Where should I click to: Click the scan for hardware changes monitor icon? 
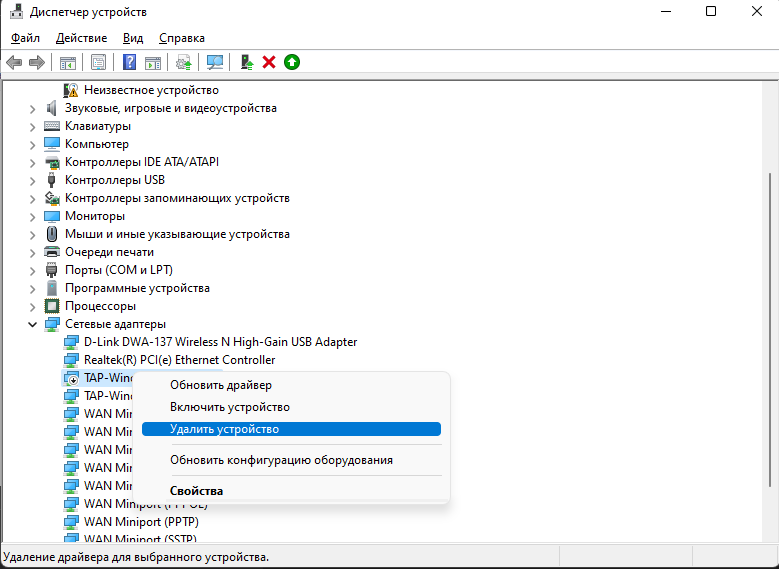pyautogui.click(x=215, y=62)
